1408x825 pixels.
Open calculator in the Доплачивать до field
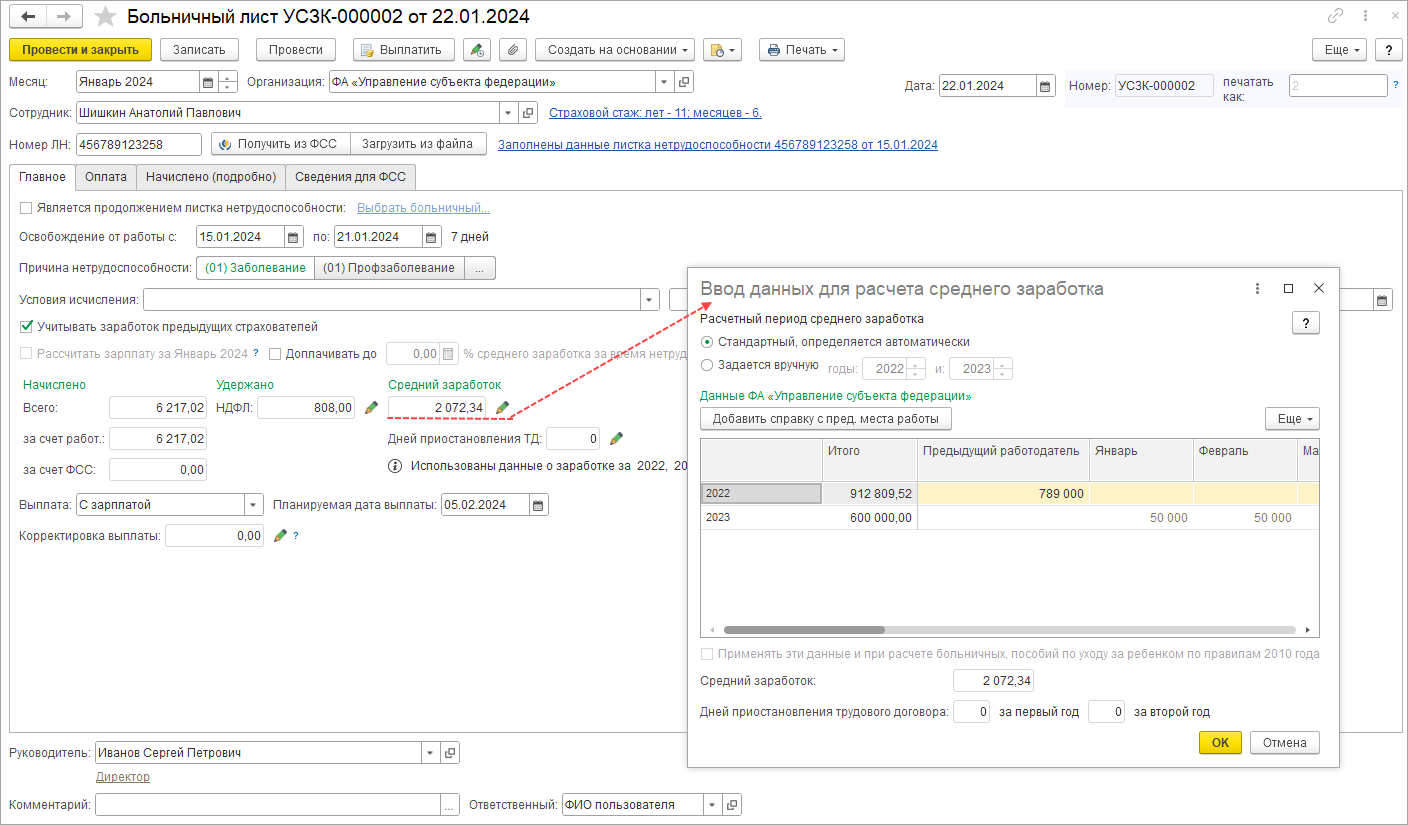coord(449,353)
